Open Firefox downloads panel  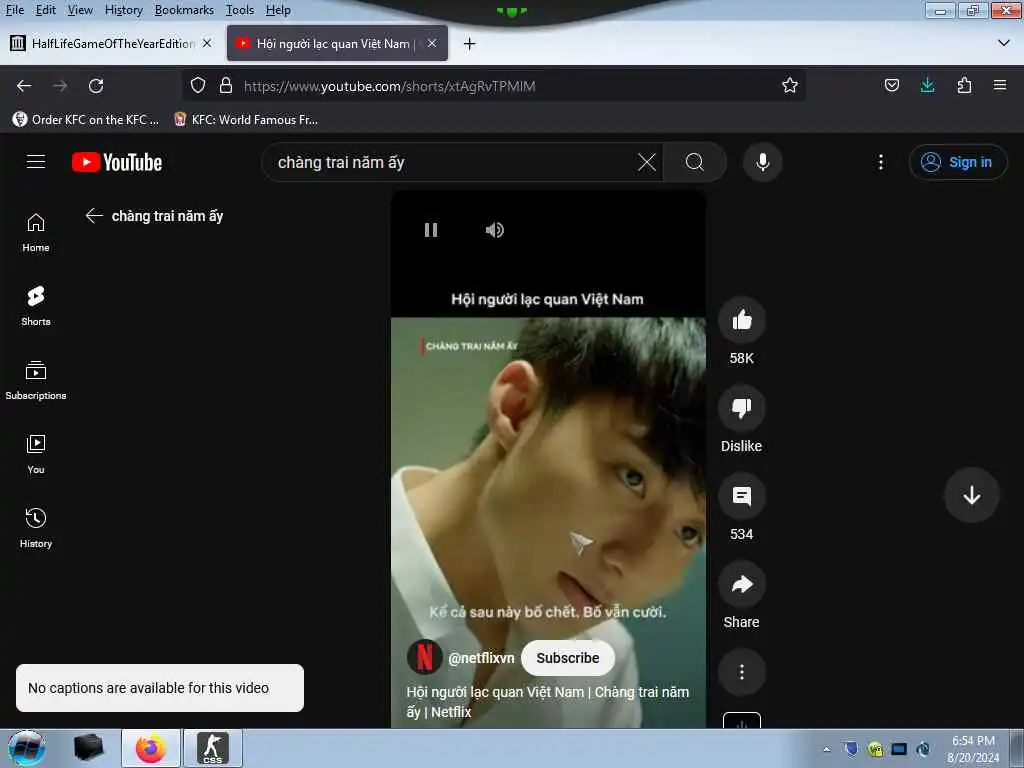click(x=927, y=86)
